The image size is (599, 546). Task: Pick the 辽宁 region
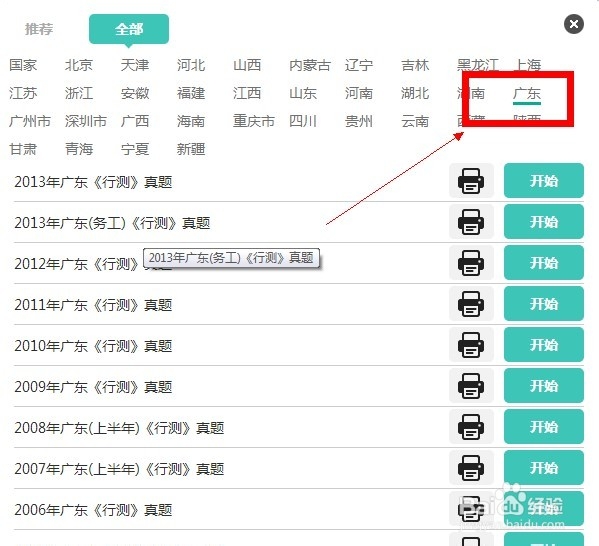359,65
